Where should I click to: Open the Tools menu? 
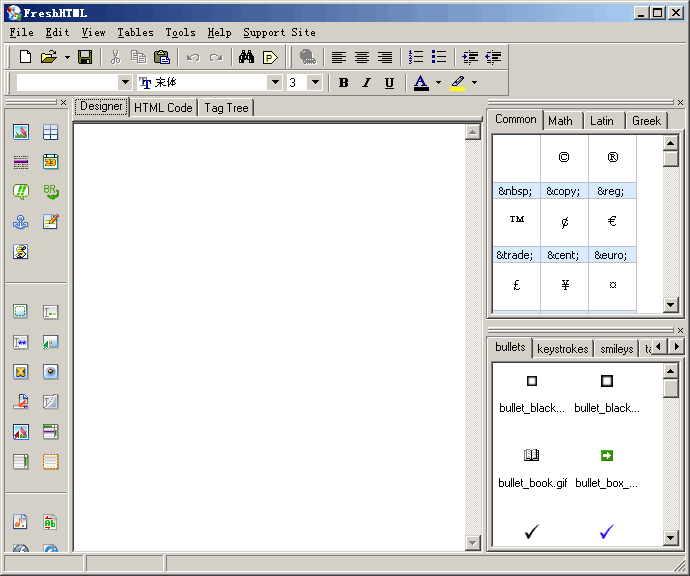pos(180,33)
